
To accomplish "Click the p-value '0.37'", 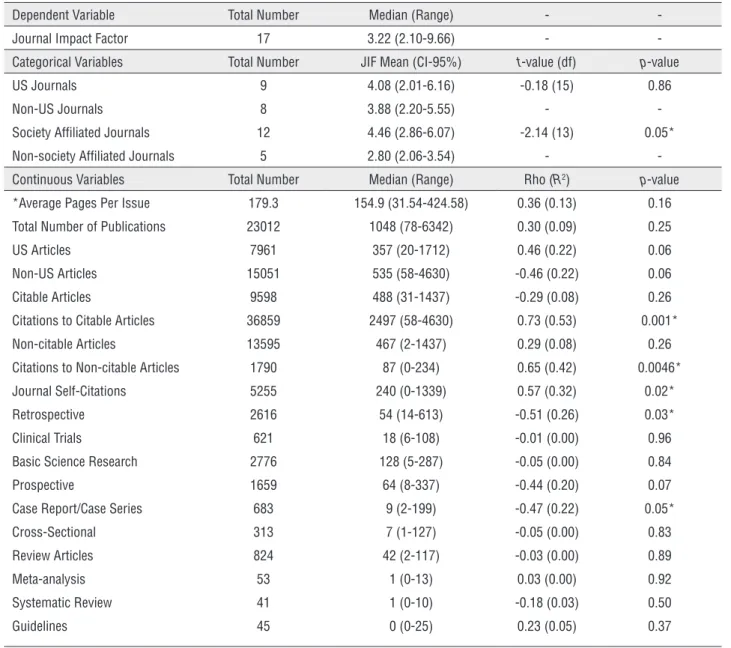I will 659,626.
